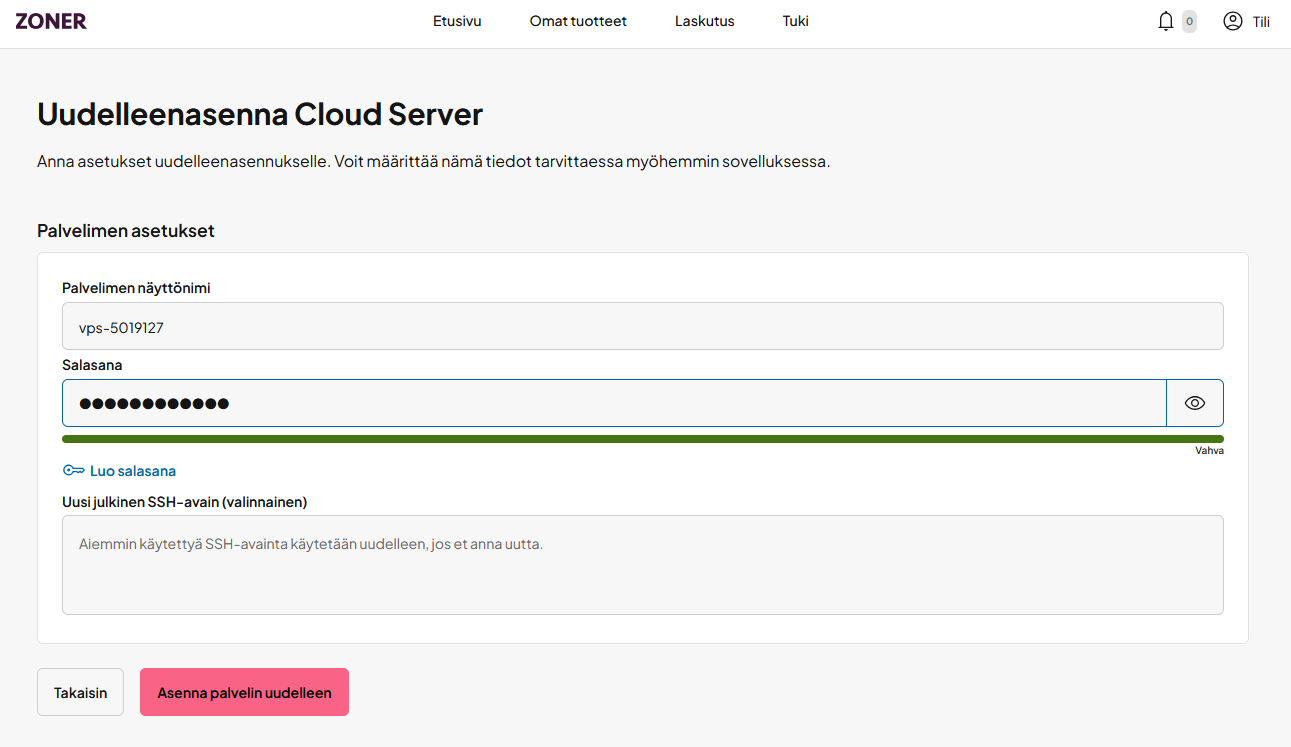This screenshot has height=747, width=1291.
Task: Click the Takaisin button
Action: coord(80,692)
